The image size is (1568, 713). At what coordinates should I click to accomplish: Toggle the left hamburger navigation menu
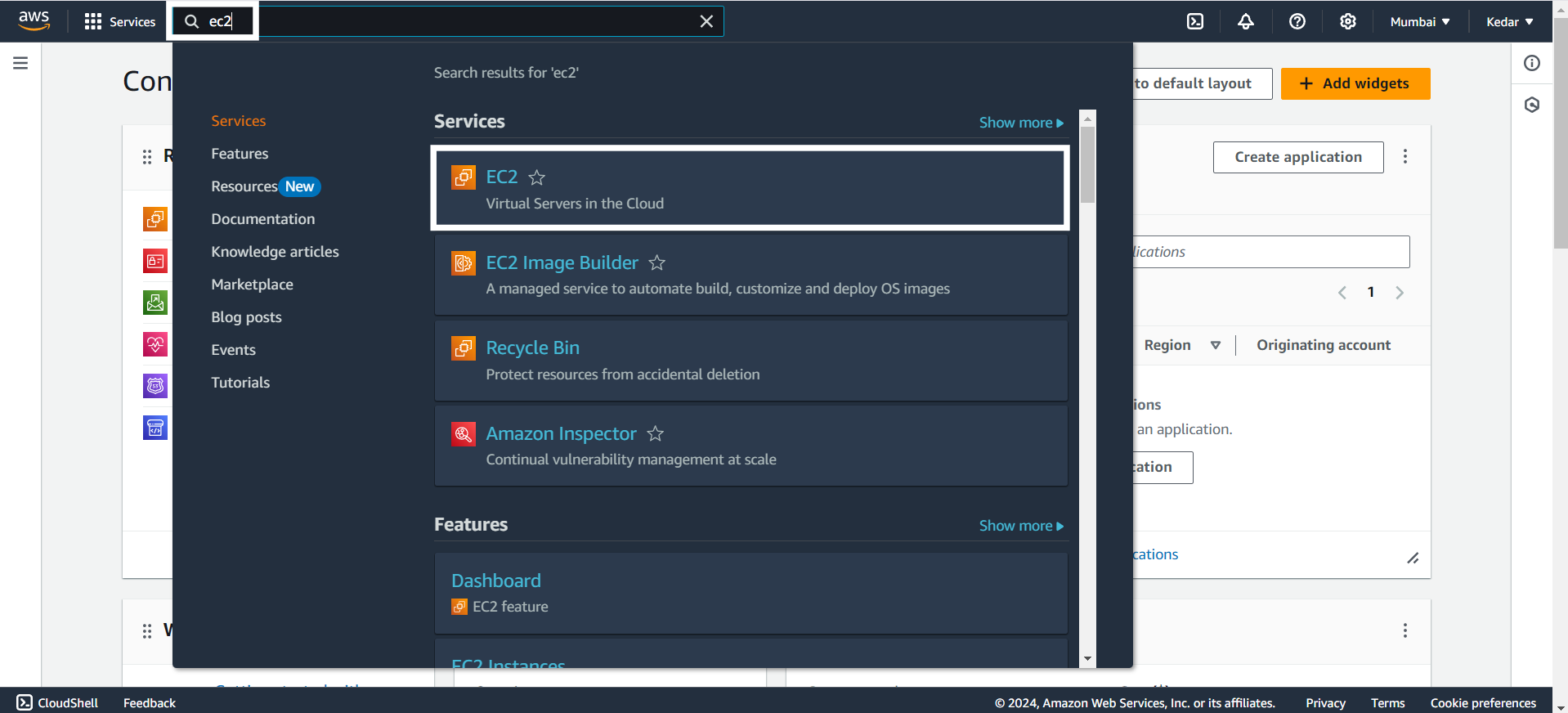point(20,63)
